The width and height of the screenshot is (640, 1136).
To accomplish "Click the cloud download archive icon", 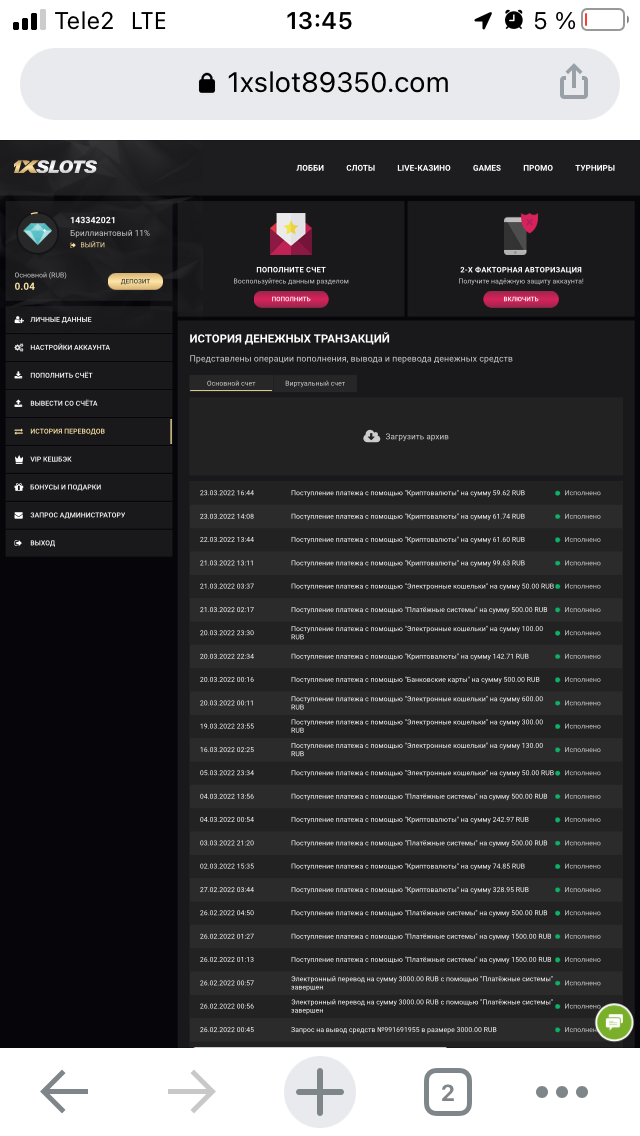I will coord(372,436).
